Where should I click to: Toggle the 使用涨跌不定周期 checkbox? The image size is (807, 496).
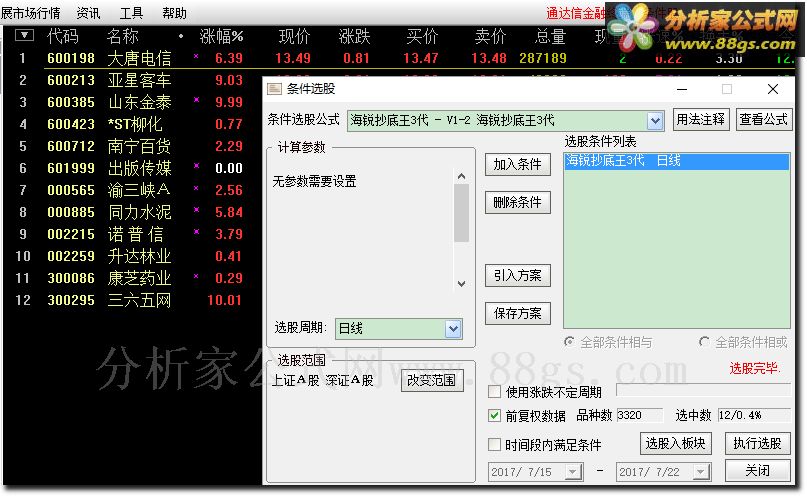click(494, 392)
